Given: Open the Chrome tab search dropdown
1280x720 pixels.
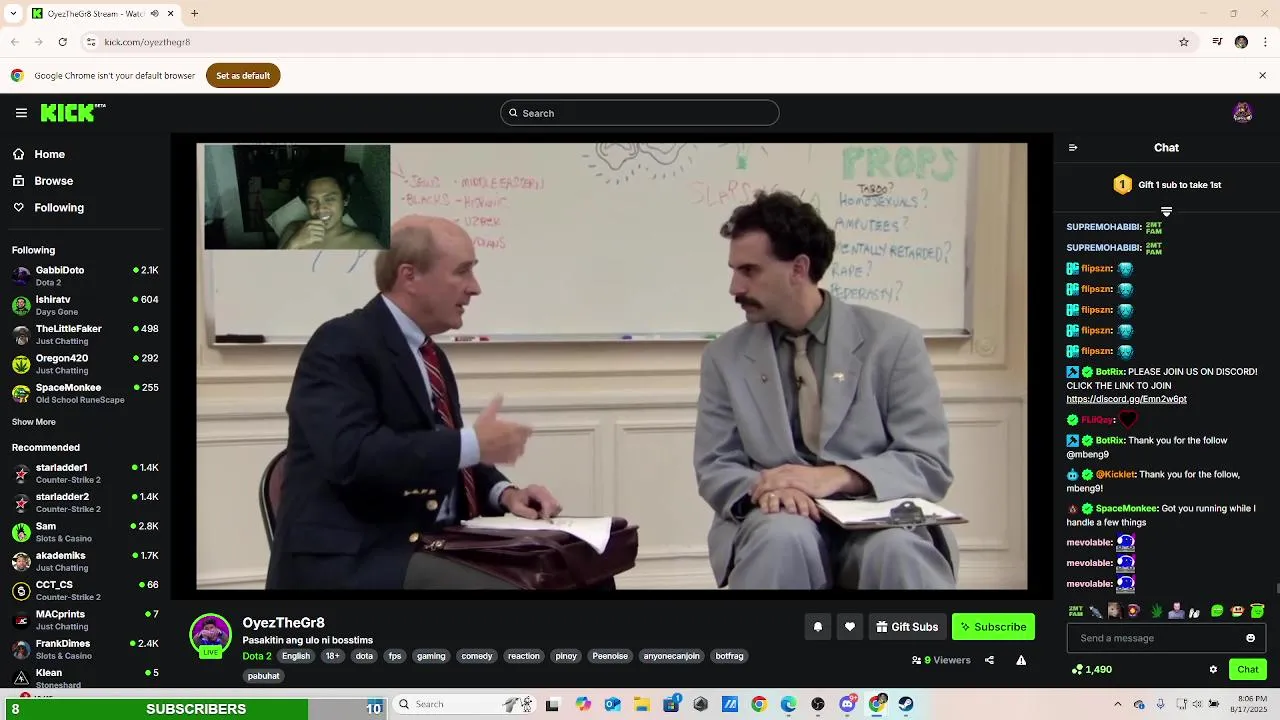Looking at the screenshot, I should tap(12, 14).
